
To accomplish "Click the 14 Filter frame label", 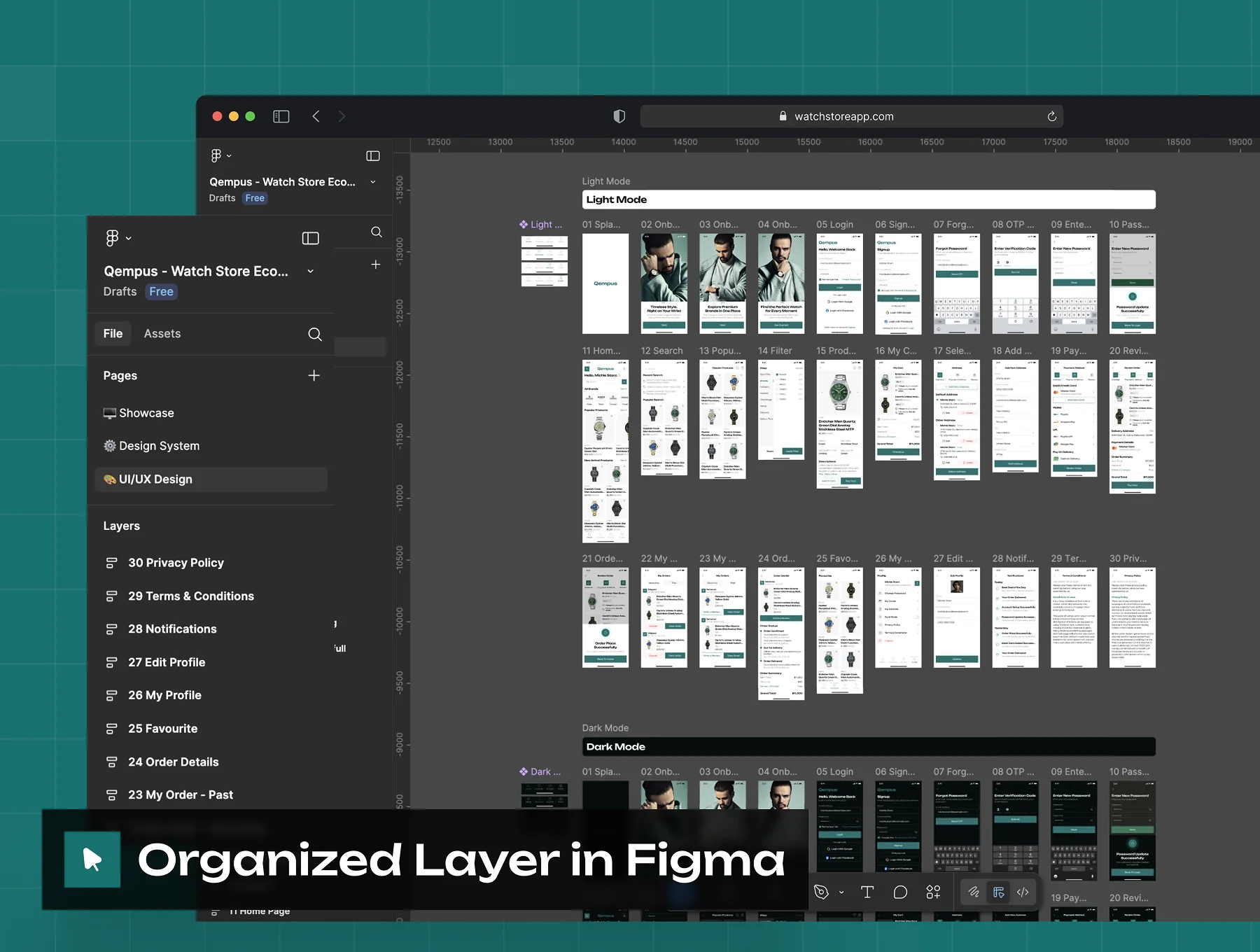I will [775, 351].
